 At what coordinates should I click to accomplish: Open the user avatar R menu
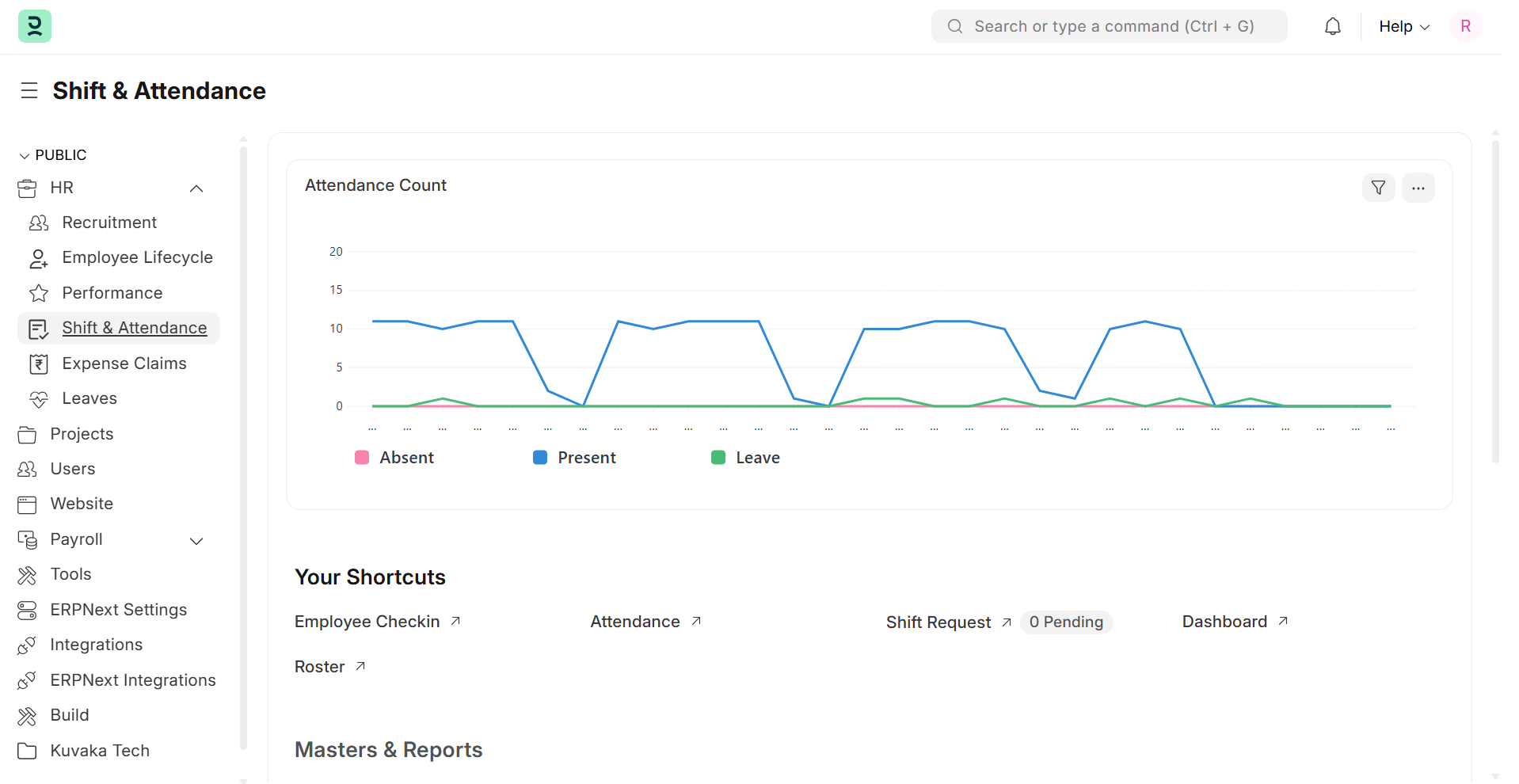[1465, 26]
